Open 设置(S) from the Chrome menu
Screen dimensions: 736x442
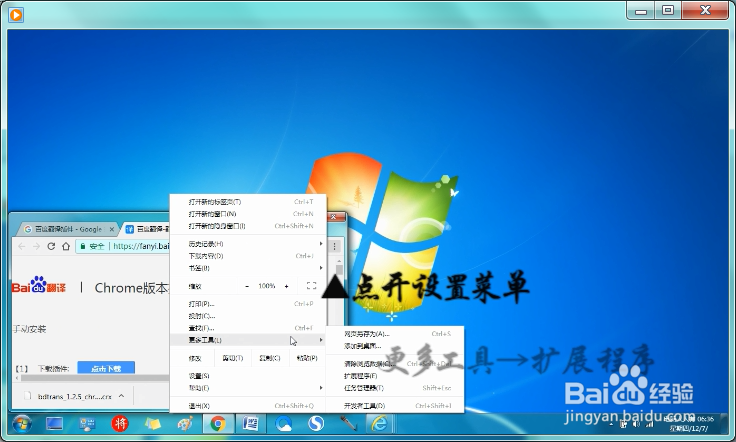pos(248,376)
